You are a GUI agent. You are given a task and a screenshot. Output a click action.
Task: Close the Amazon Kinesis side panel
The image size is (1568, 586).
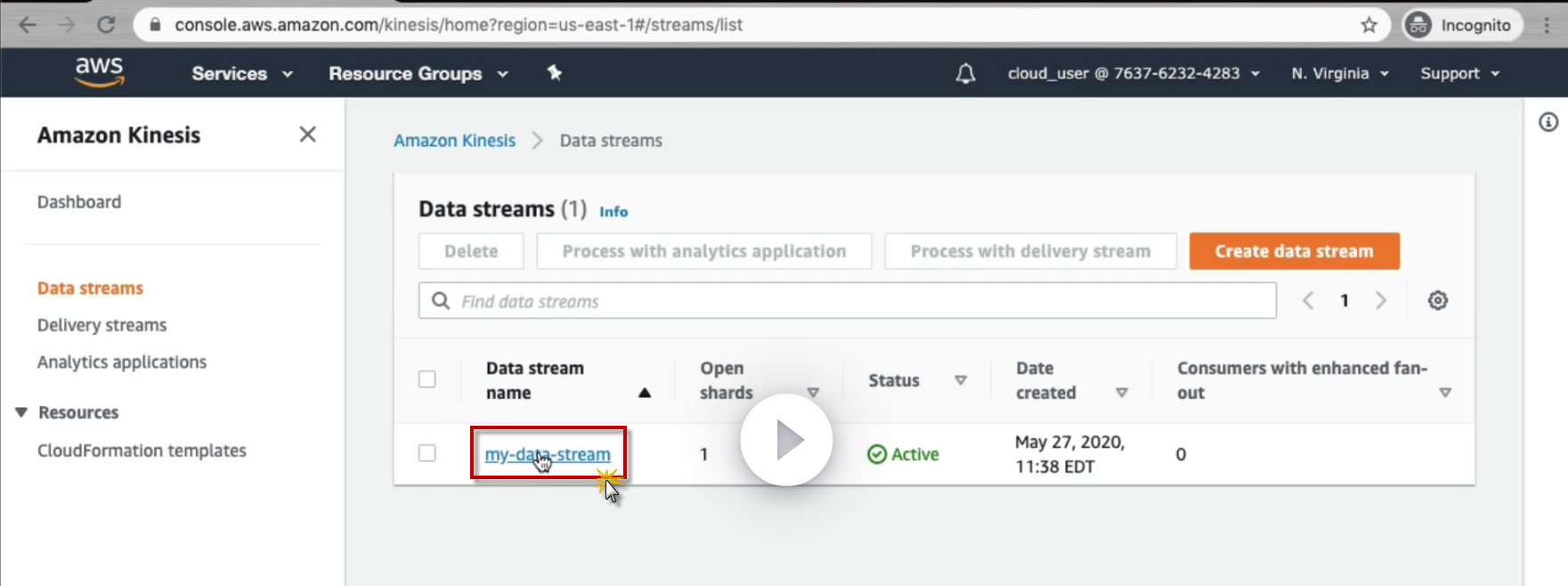click(308, 134)
